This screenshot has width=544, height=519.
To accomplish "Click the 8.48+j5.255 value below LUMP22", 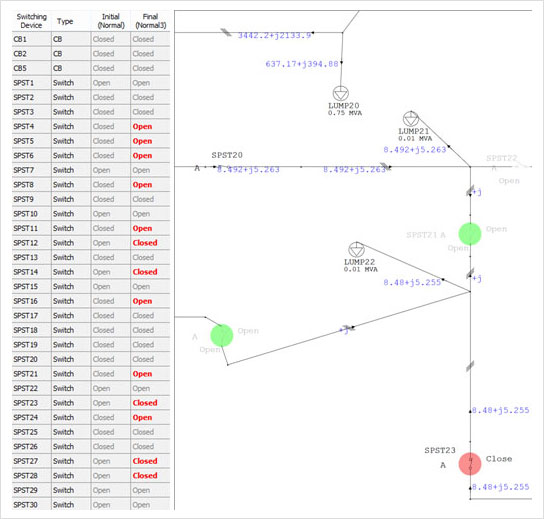I will pyautogui.click(x=412, y=282).
